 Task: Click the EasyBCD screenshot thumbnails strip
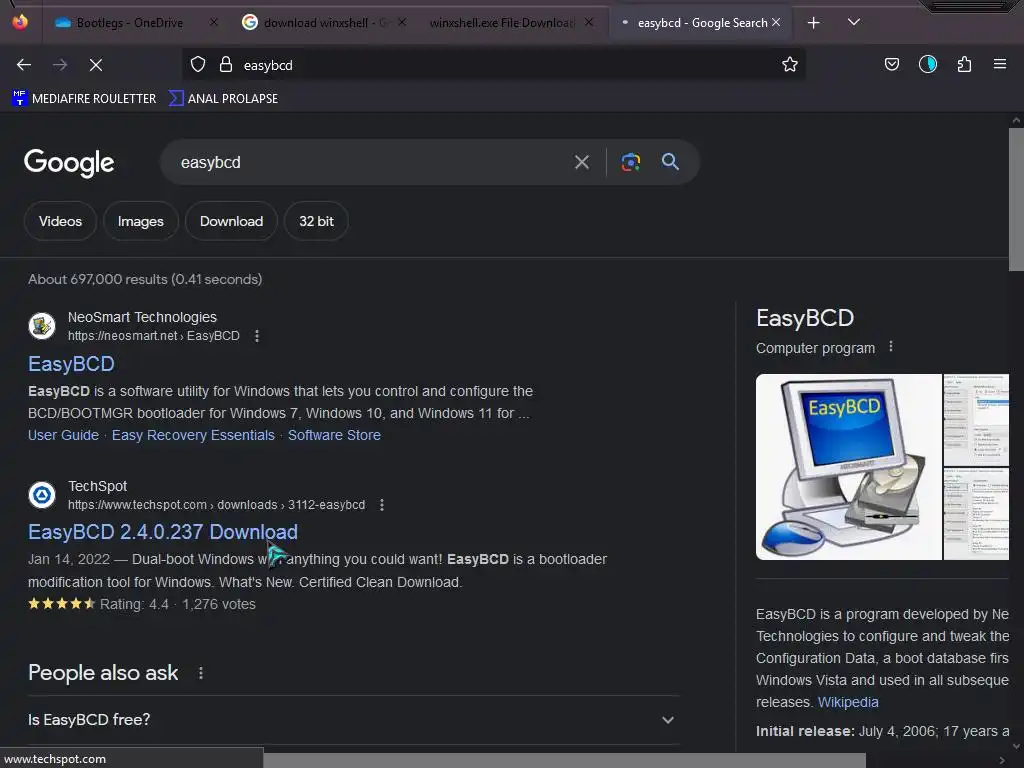click(976, 467)
